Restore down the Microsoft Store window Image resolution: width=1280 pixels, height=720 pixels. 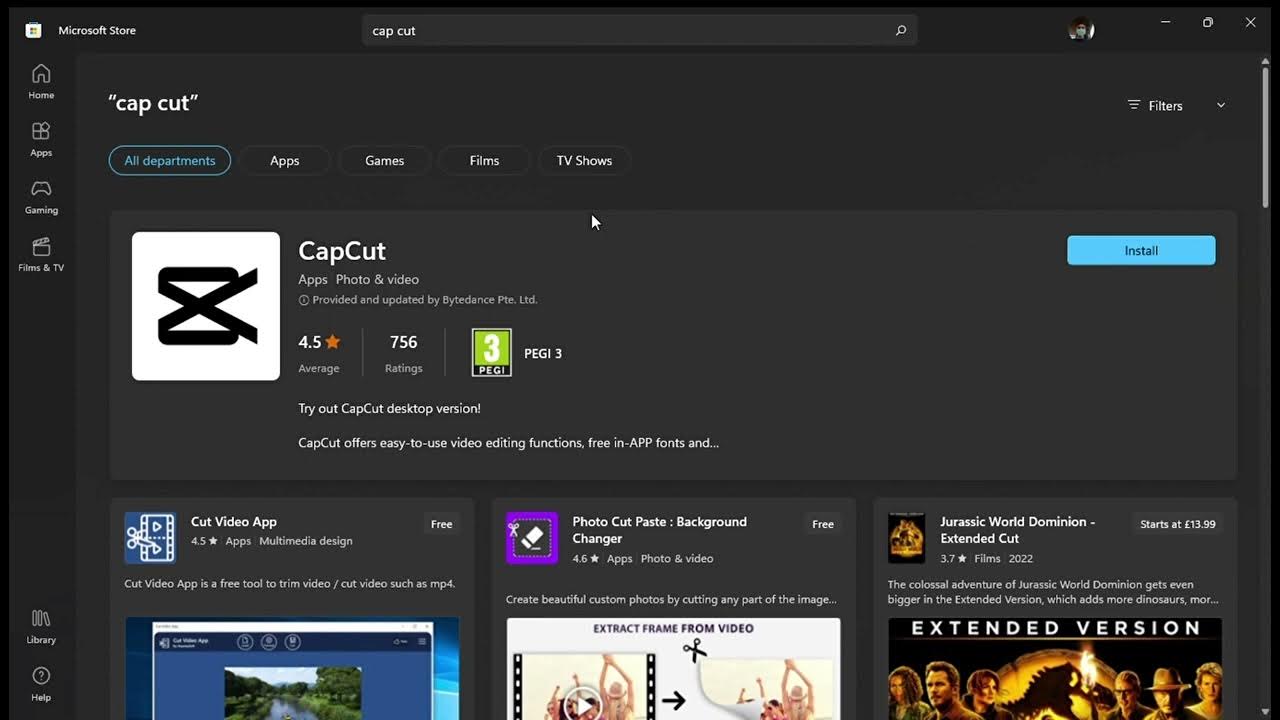[1208, 22]
